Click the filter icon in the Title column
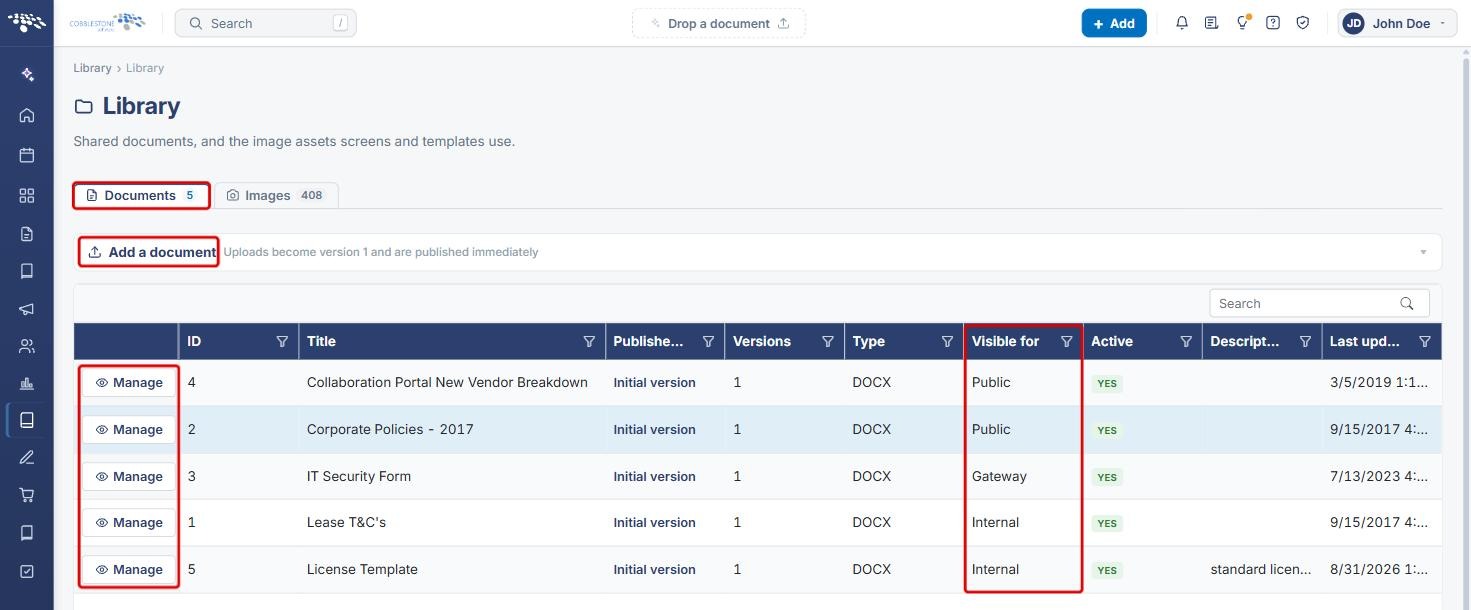This screenshot has width=1471, height=610. [x=589, y=342]
